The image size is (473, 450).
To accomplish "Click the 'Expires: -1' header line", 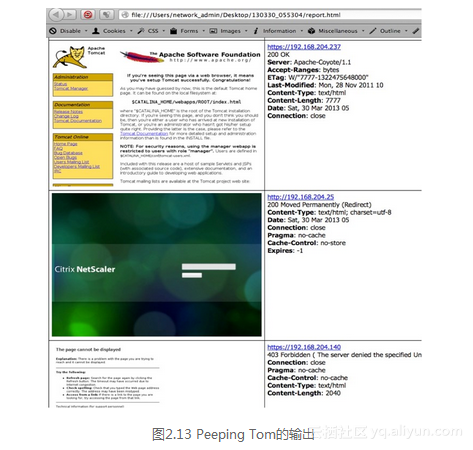I will tap(285, 251).
